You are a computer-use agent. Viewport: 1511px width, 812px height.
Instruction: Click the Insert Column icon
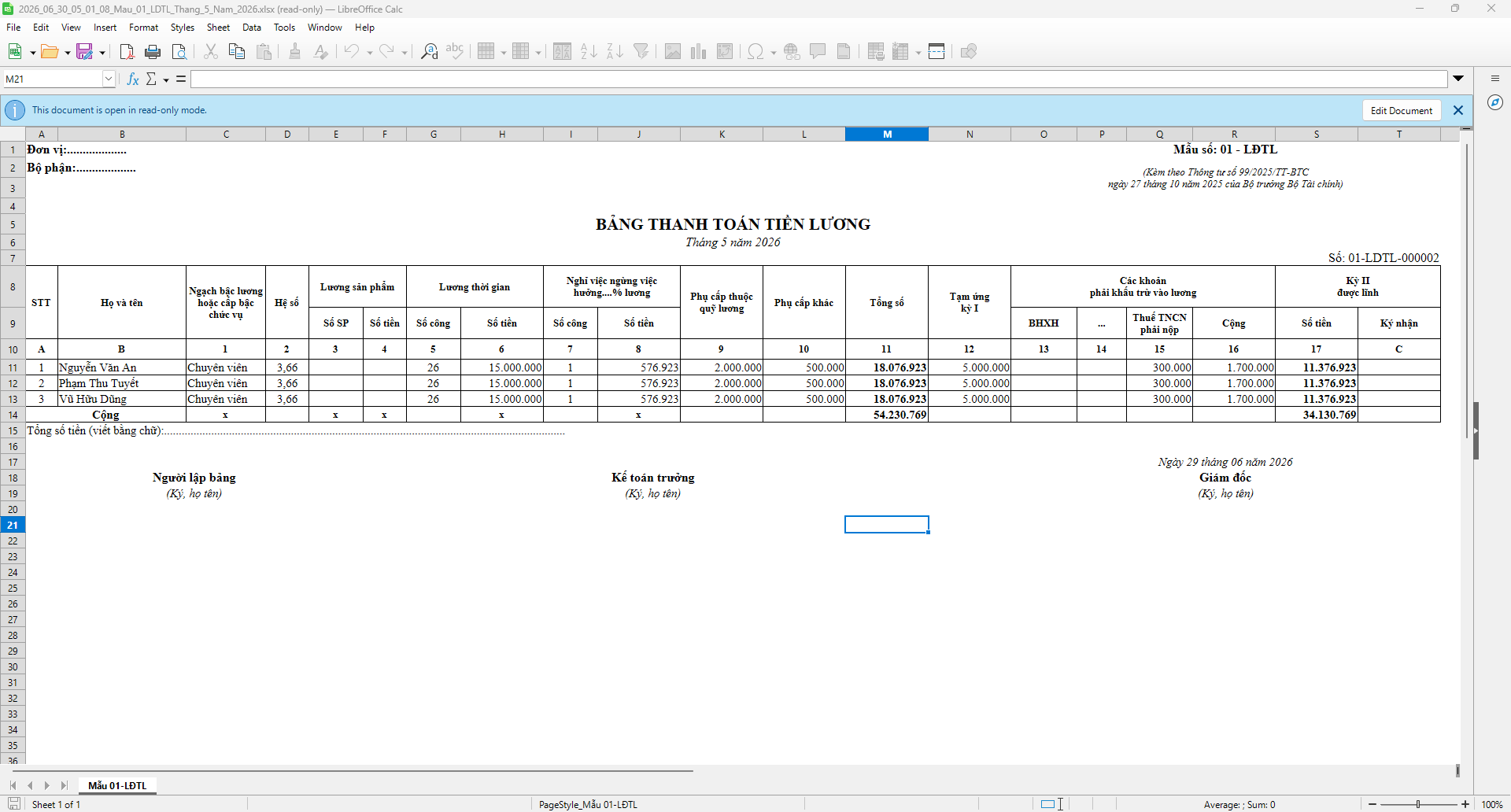521,52
